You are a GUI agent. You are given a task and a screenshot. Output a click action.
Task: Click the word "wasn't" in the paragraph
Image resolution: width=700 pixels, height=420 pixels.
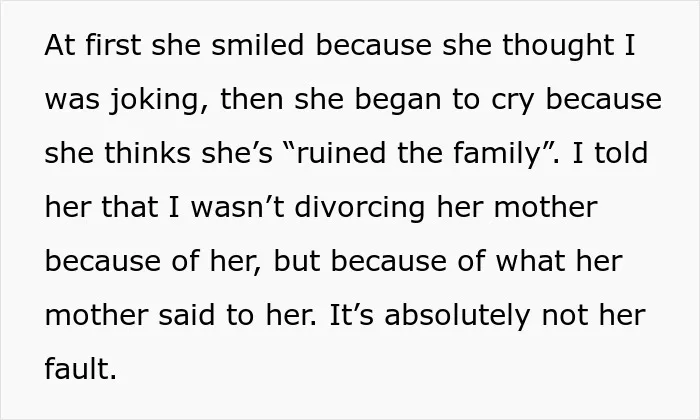(x=238, y=207)
